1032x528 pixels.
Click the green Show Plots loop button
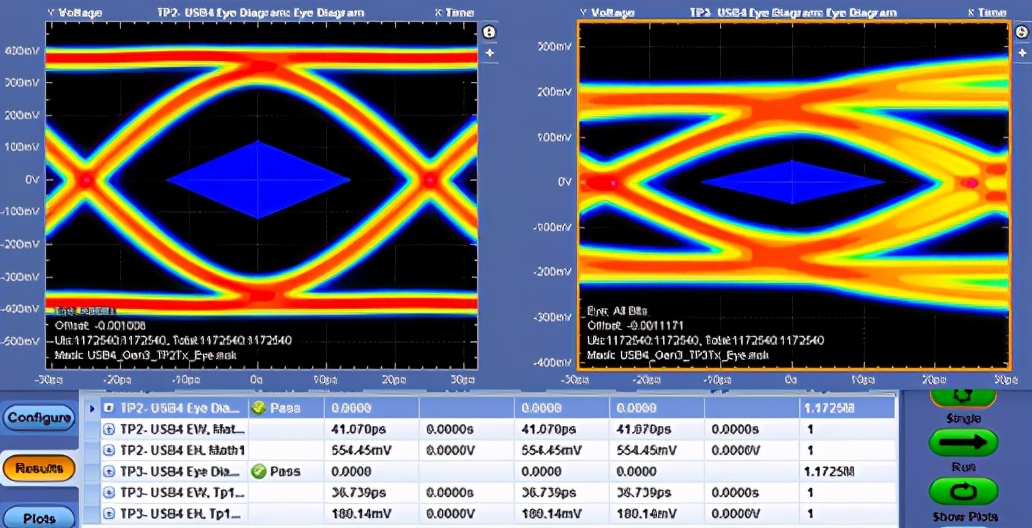tap(963, 491)
